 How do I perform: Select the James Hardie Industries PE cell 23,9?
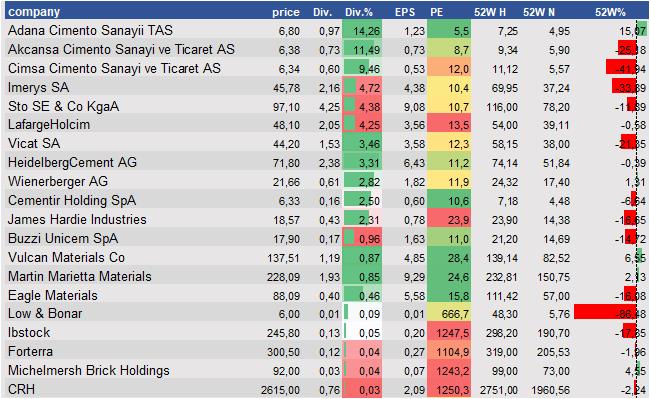[449, 219]
